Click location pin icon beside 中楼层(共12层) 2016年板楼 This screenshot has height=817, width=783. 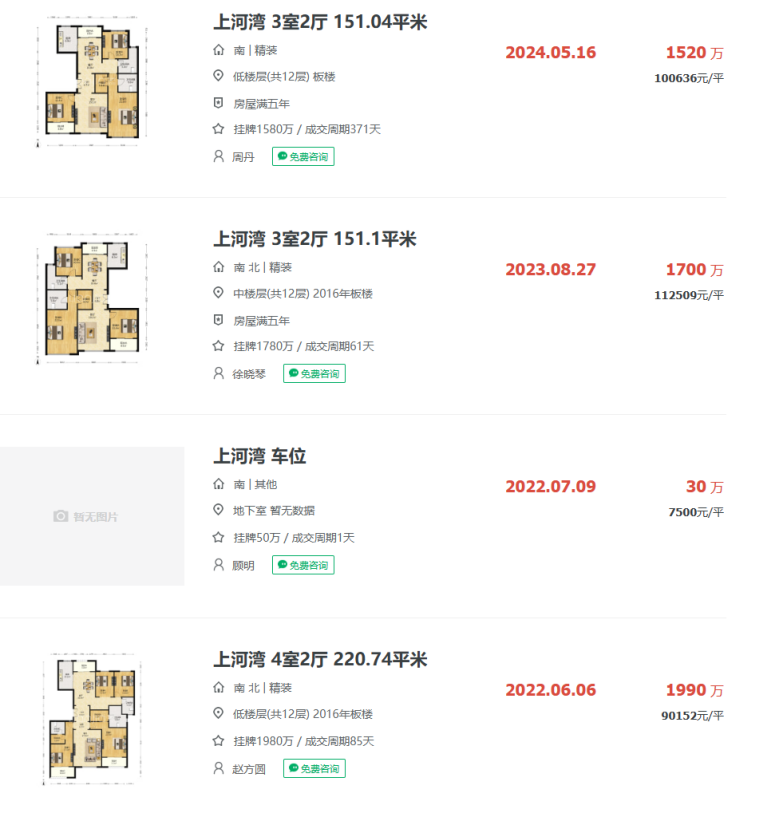(x=218, y=294)
